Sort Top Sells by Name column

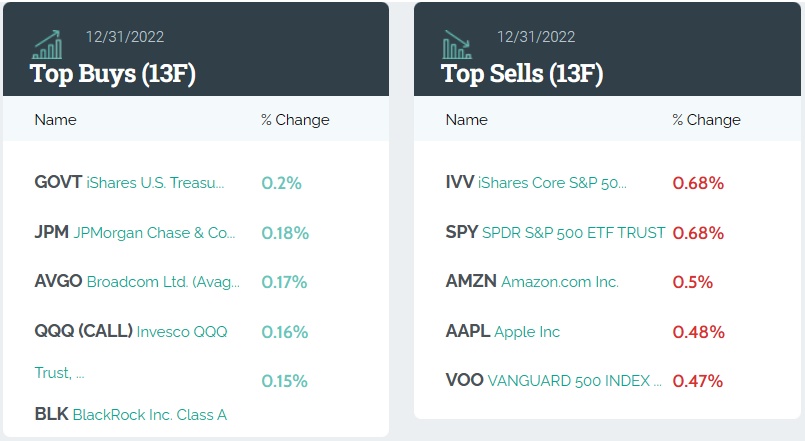tap(466, 120)
